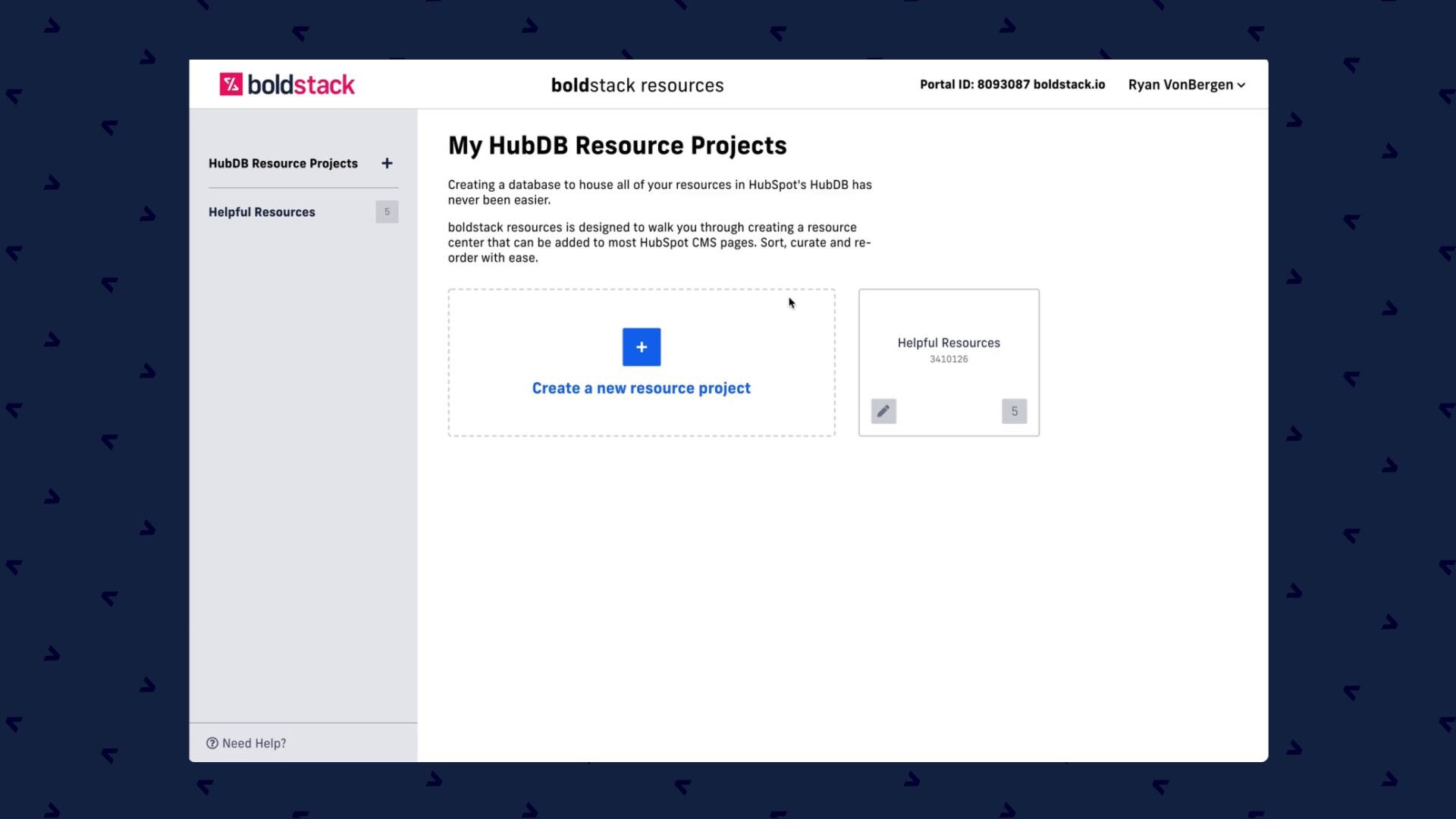Click the boldstack logo

[x=287, y=84]
